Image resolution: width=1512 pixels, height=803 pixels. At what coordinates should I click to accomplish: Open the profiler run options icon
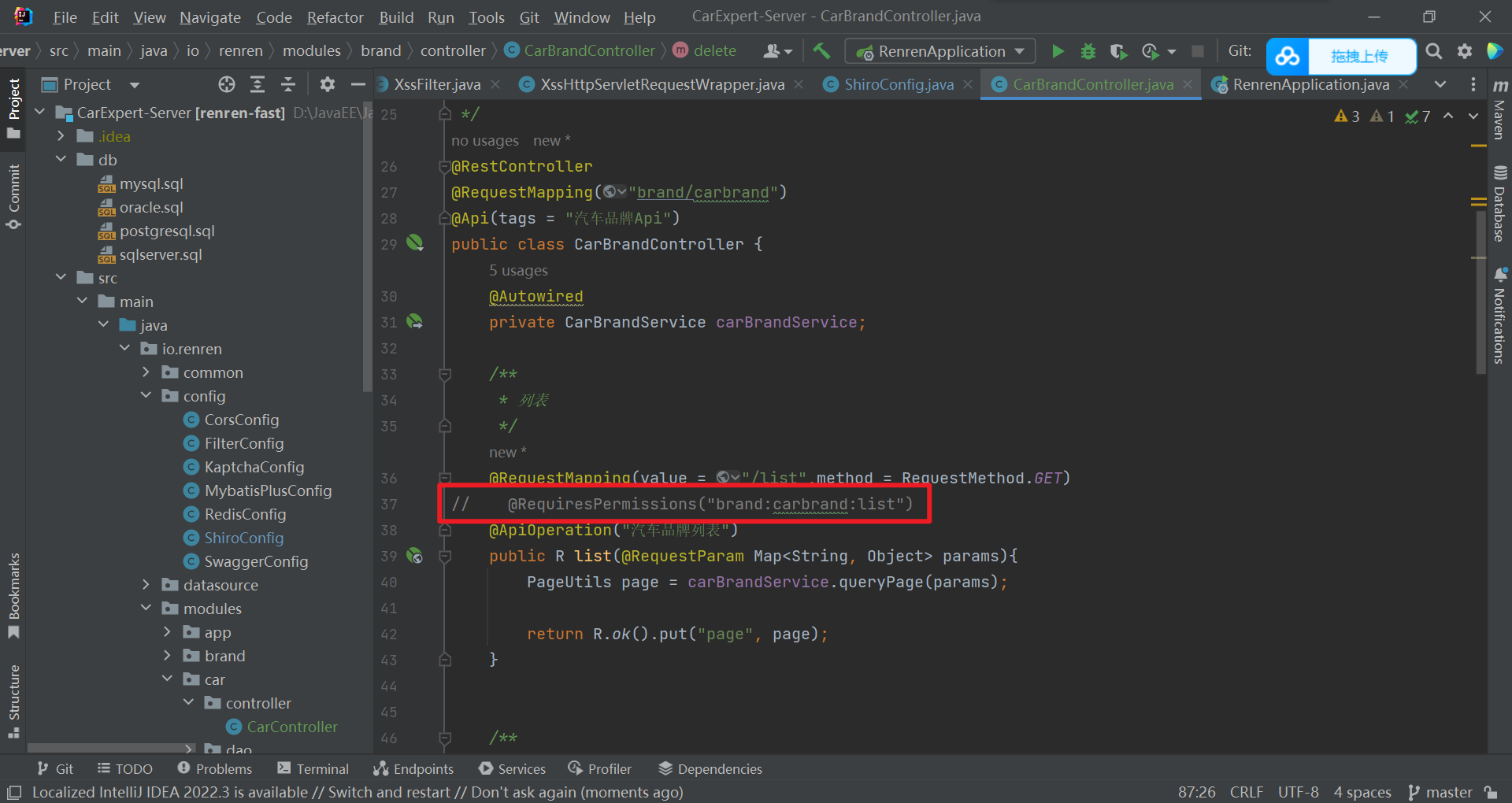click(x=1151, y=51)
